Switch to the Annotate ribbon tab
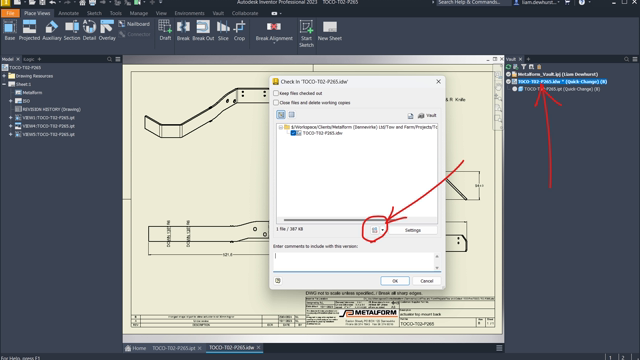The image size is (640, 360). pos(68,13)
